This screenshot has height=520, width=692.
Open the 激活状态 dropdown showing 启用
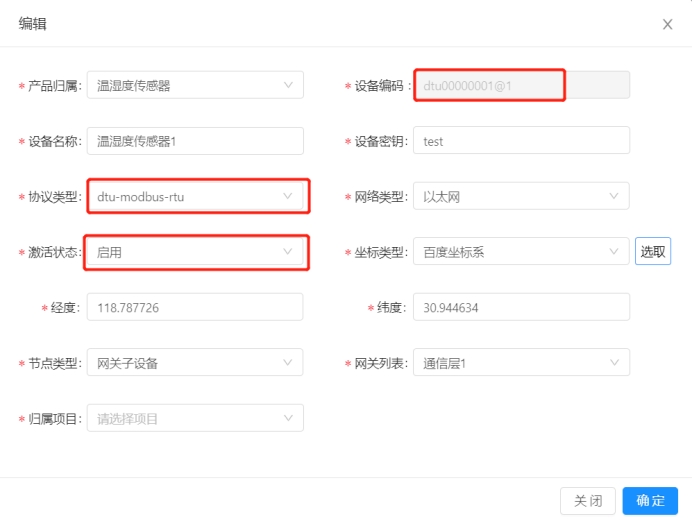tap(195, 252)
